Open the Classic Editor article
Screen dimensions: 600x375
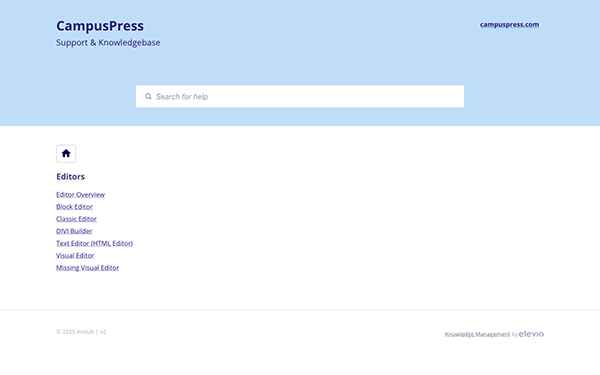(76, 219)
